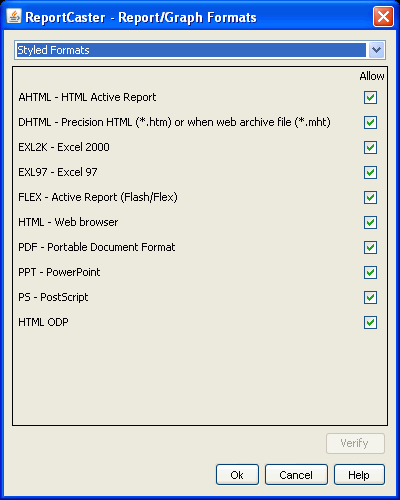Toggle the DHTML Precision HTML checkbox

pos(370,123)
